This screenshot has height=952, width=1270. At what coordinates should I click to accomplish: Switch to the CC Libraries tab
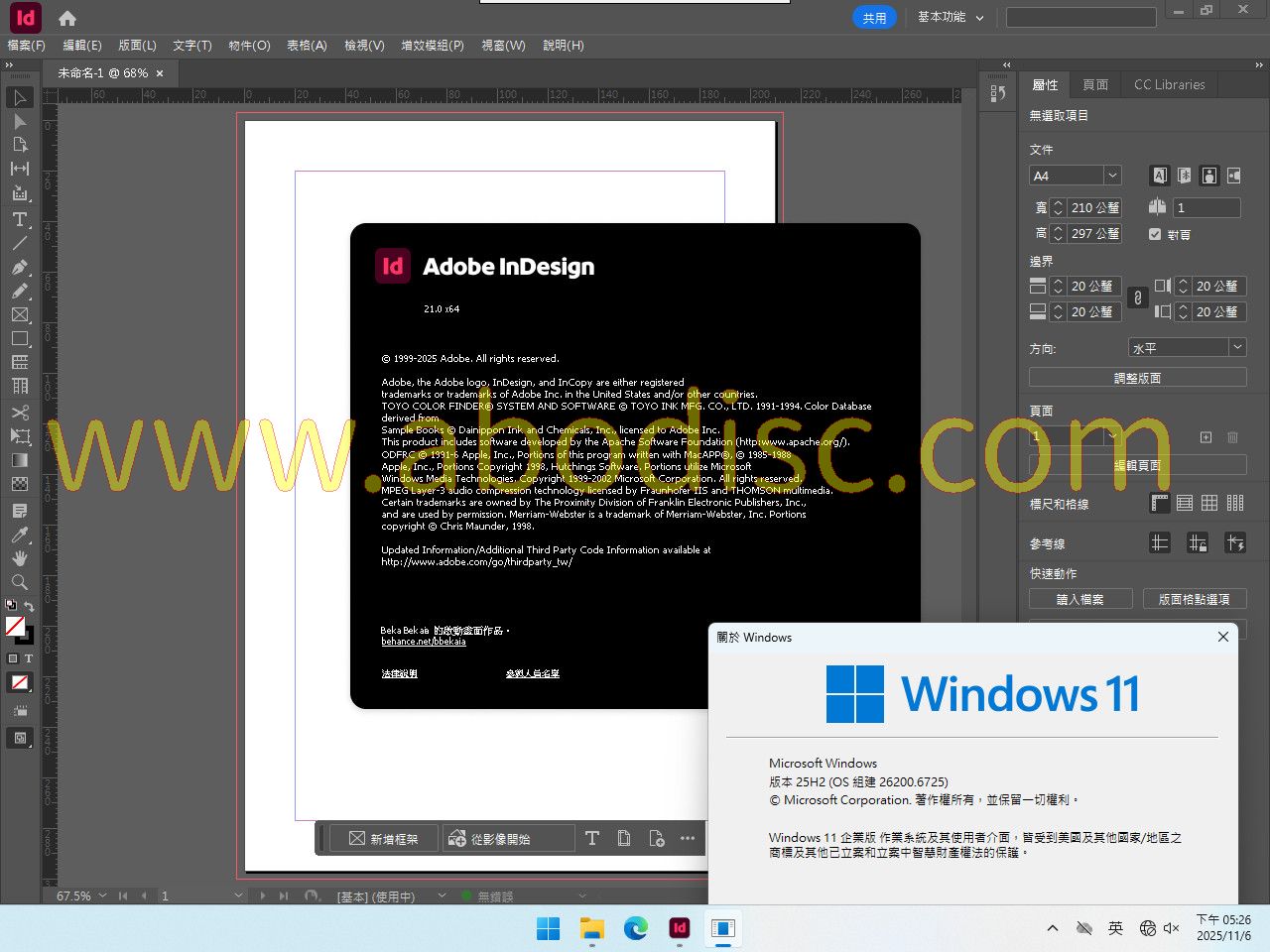pyautogui.click(x=1169, y=85)
